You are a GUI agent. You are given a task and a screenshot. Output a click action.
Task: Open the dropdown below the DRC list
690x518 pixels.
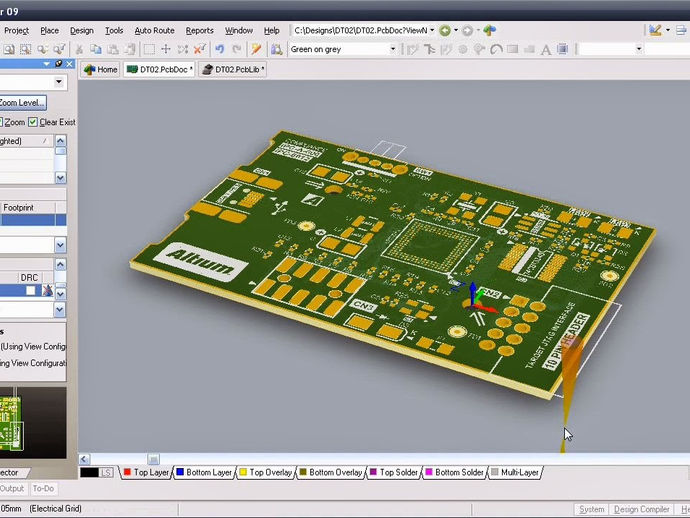[x=60, y=310]
